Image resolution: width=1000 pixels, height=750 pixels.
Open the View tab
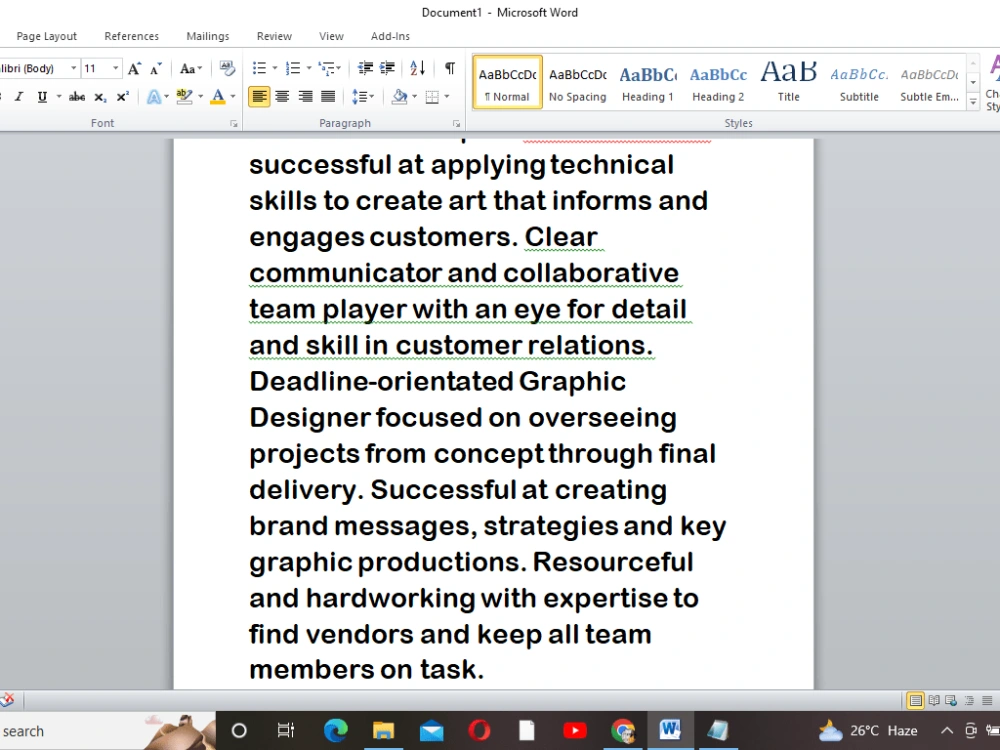coord(331,36)
